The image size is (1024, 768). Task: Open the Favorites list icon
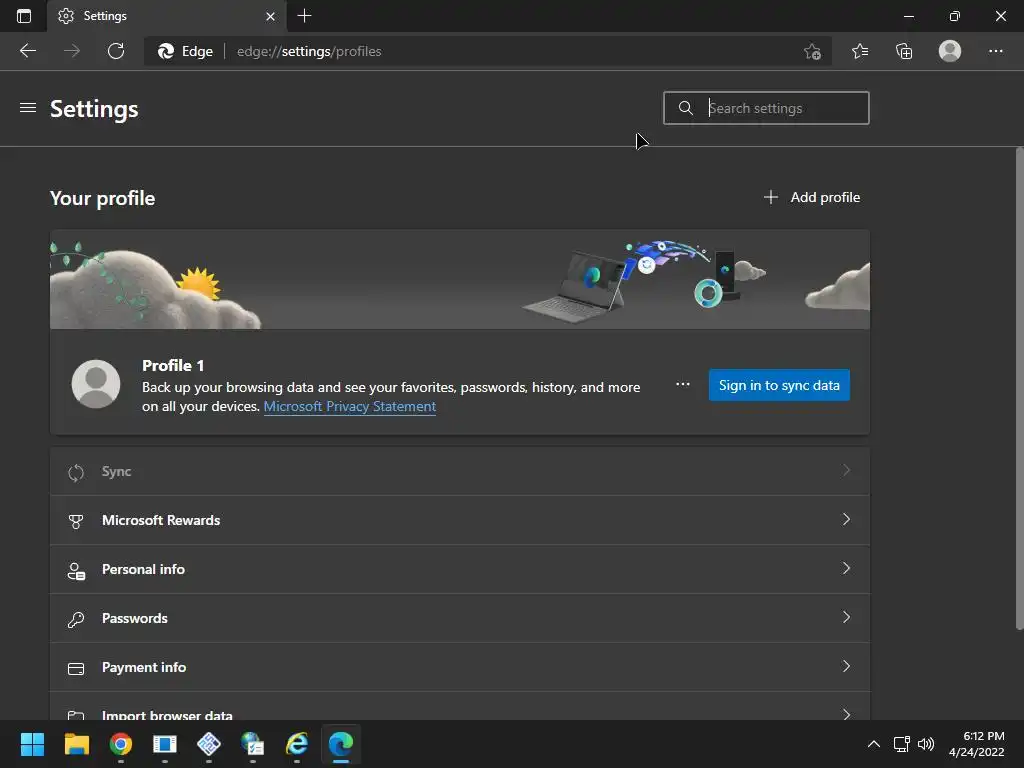click(860, 51)
